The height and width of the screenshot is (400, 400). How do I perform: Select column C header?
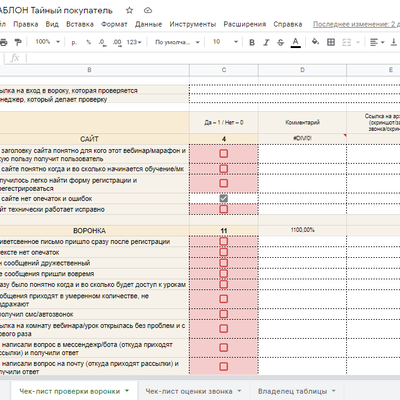pos(224,70)
